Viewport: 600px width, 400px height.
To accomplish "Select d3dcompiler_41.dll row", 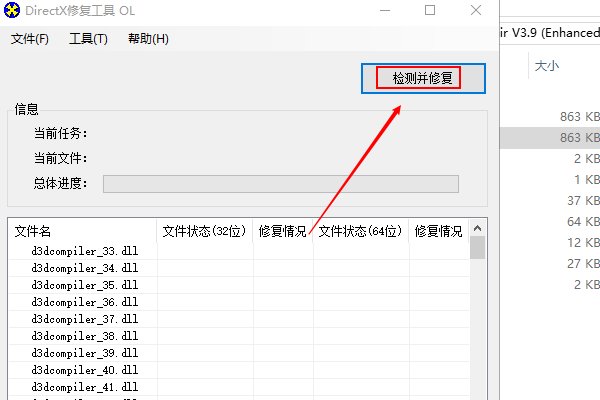I will [x=239, y=387].
